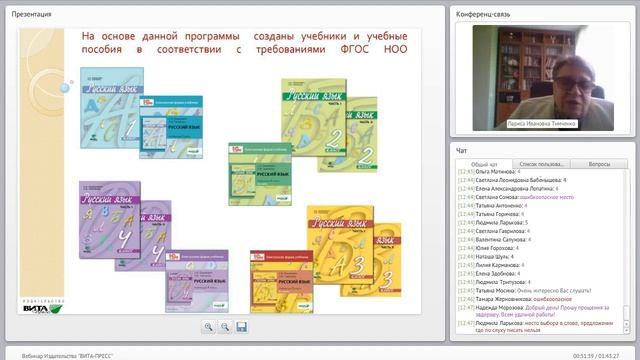Open the Вопросы tab
This screenshot has height=360, width=640.
[x=599, y=164]
